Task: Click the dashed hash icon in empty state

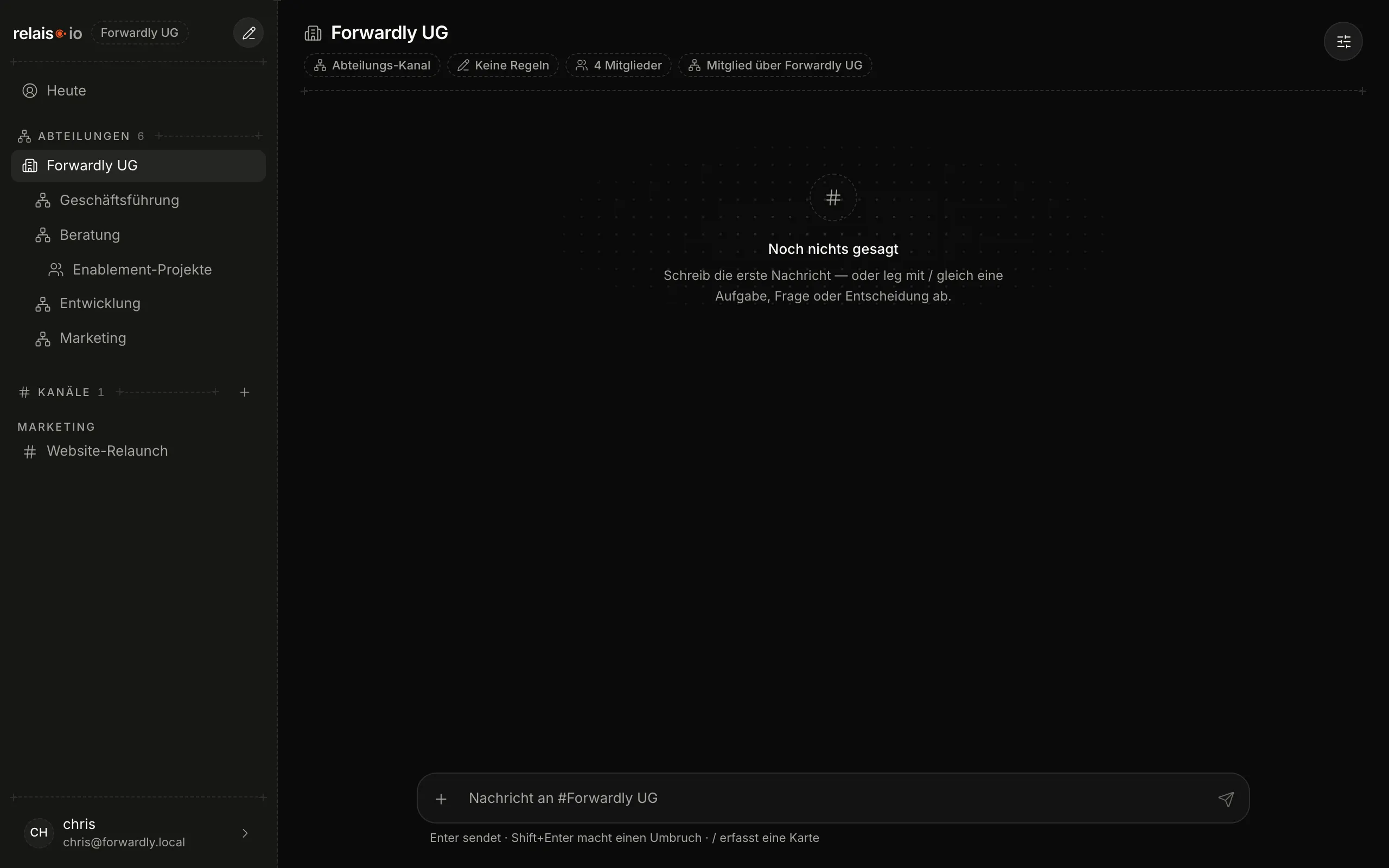Action: tap(833, 197)
